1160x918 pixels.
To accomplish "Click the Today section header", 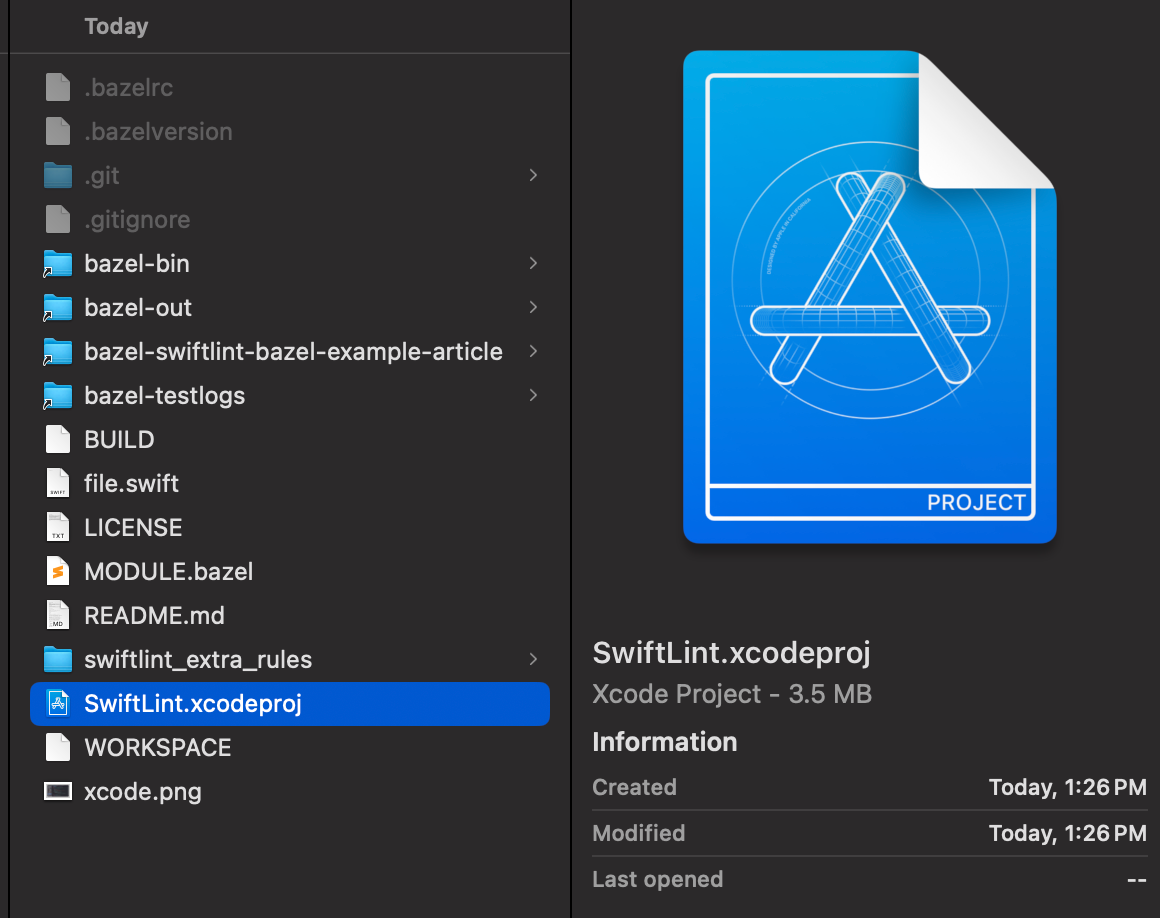I will coord(116,26).
